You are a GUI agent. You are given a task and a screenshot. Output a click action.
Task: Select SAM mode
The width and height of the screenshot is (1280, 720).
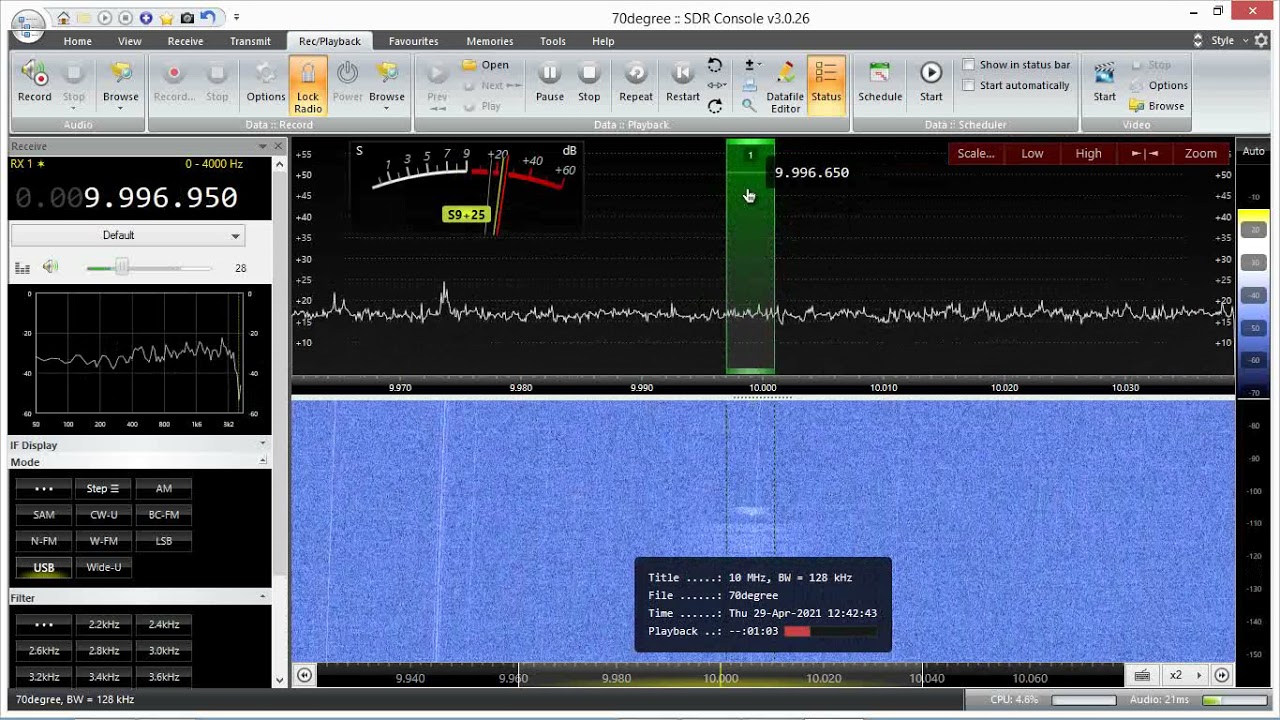pyautogui.click(x=44, y=515)
